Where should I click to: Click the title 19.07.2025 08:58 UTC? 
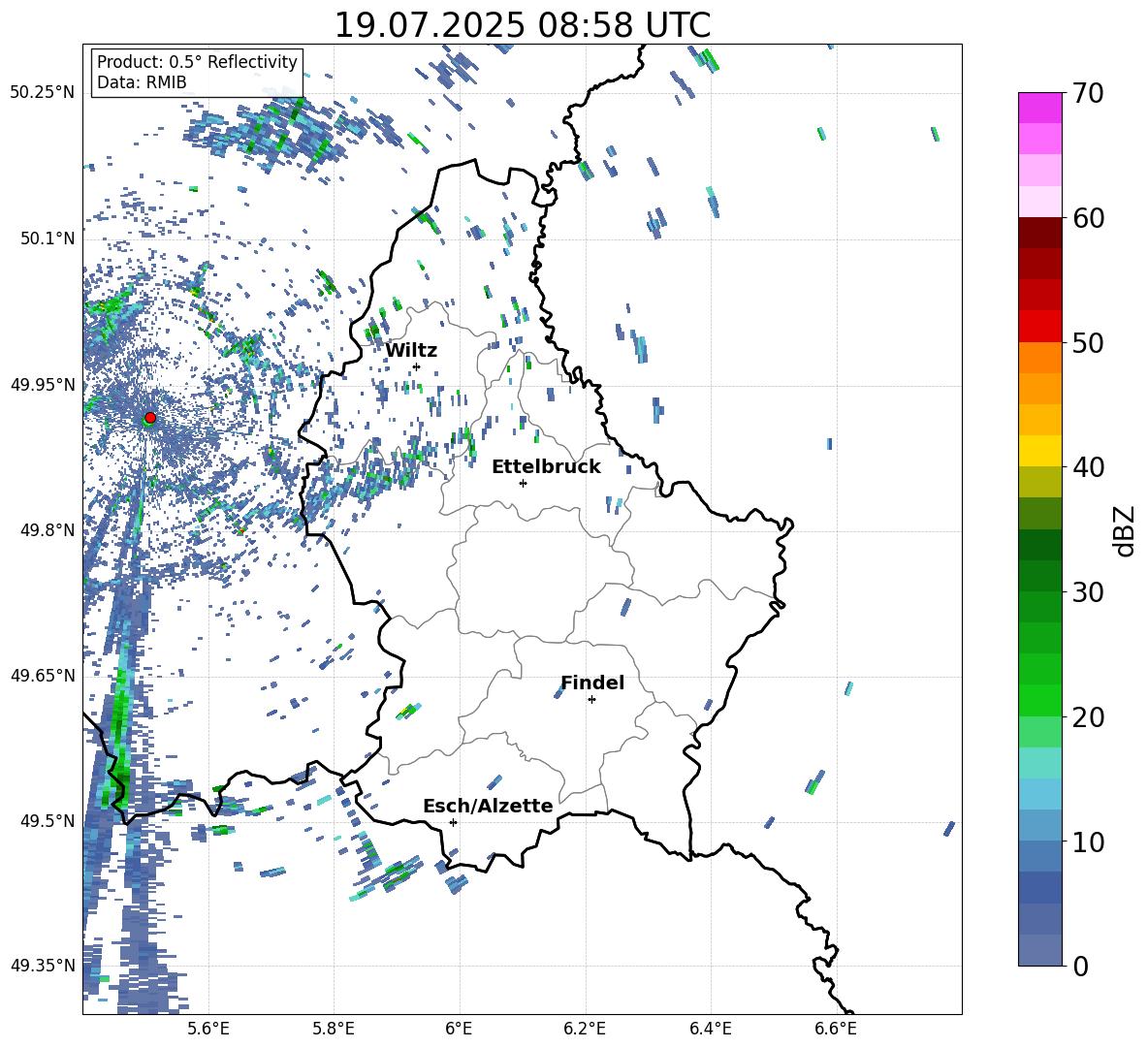pyautogui.click(x=522, y=25)
